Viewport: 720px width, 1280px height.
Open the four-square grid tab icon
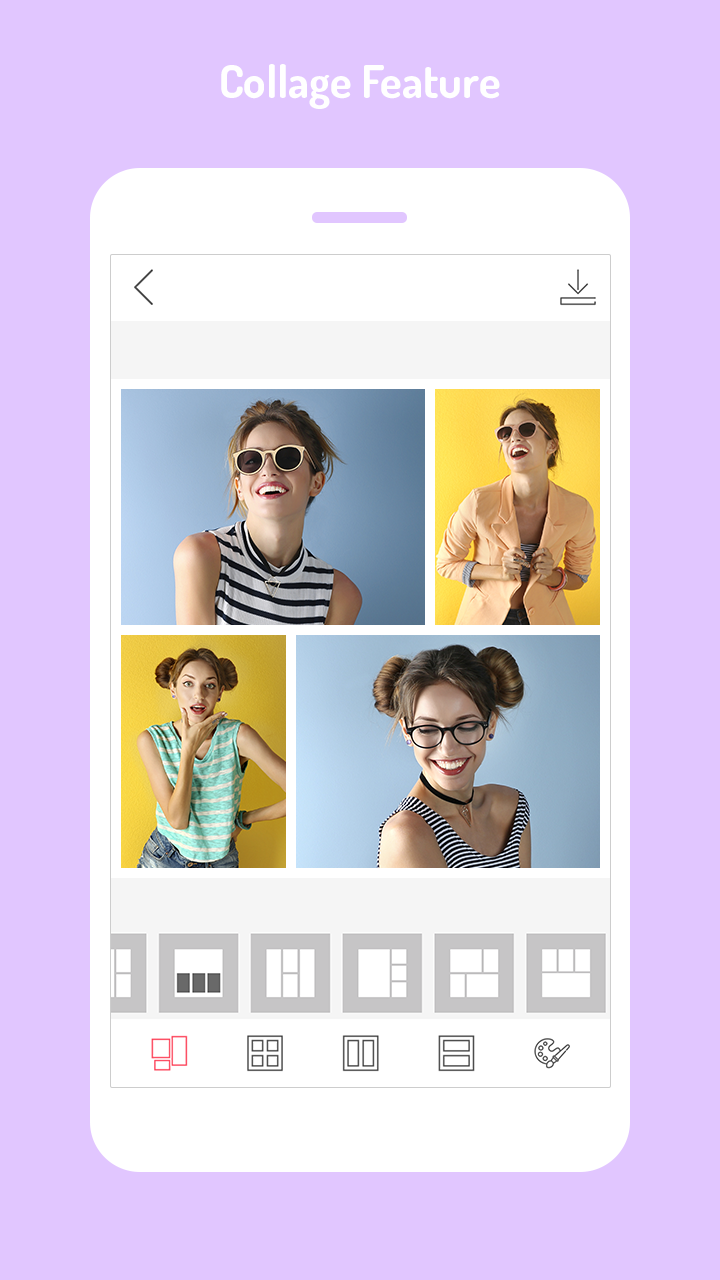coord(265,1053)
